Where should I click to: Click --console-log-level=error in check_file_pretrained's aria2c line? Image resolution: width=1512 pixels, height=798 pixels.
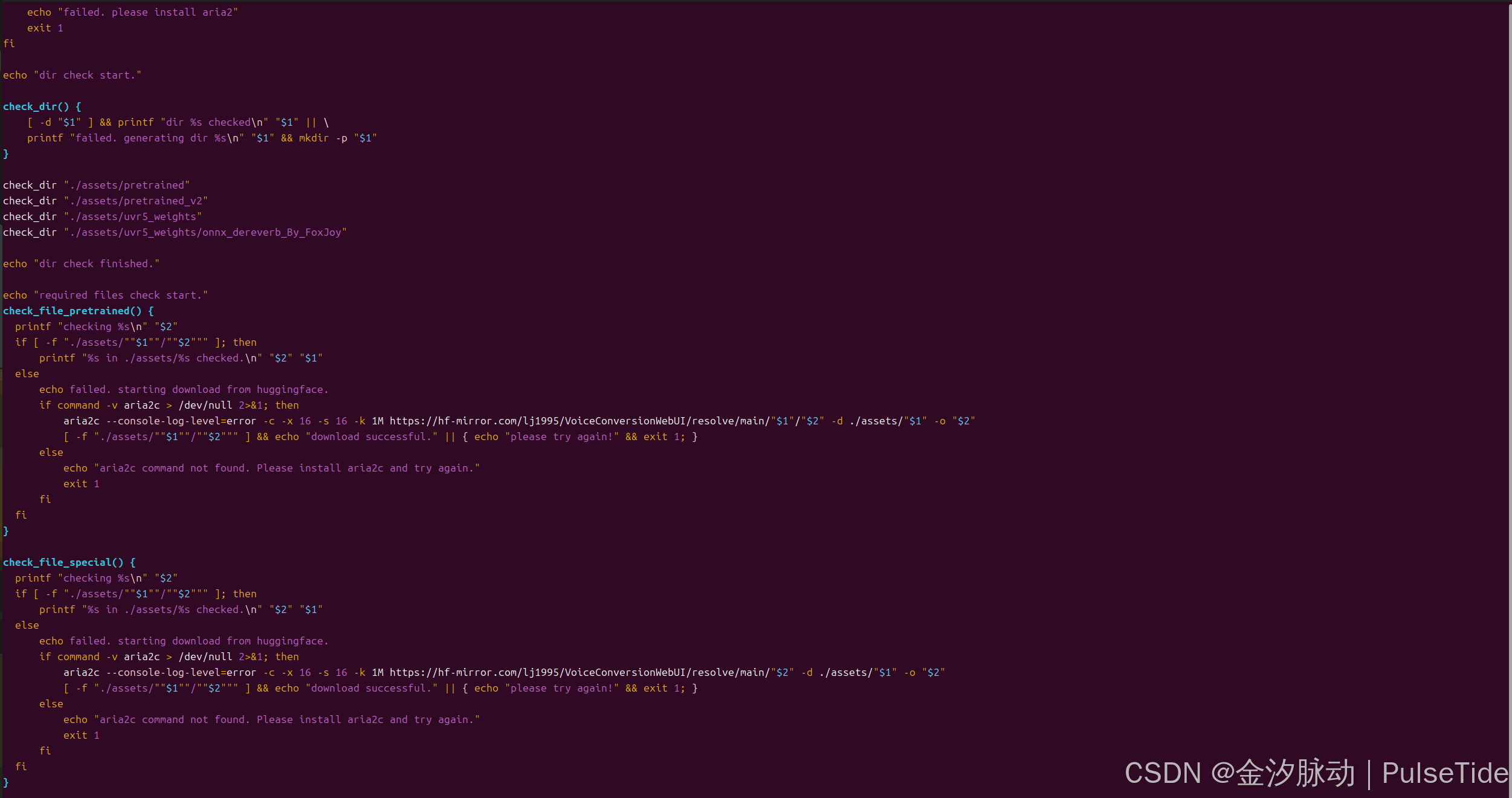(x=181, y=421)
